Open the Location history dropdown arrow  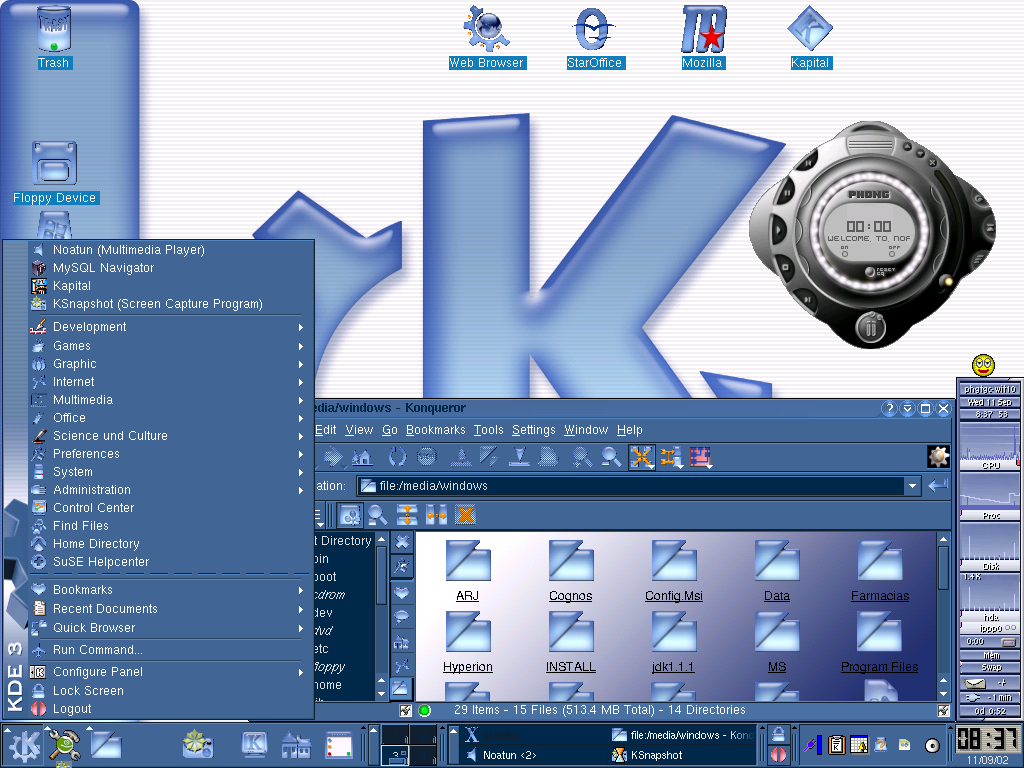(x=912, y=486)
